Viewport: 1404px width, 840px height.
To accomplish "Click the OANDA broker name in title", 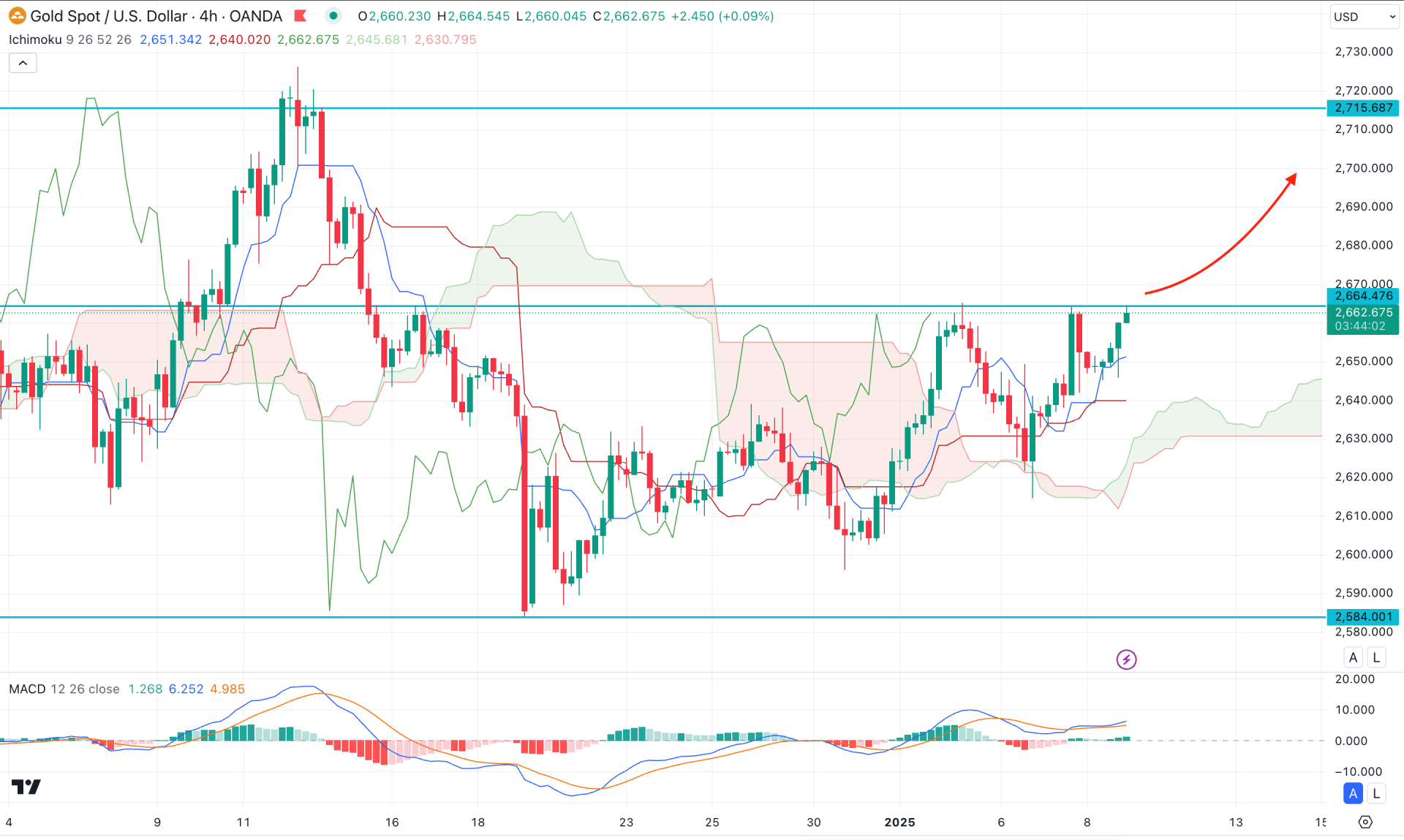I will [255, 16].
